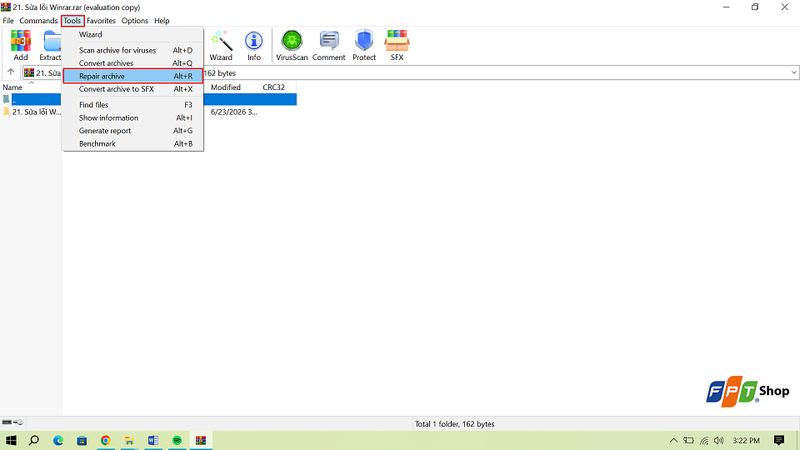Click the '6/23/2026 3...' modified date cell

[234, 112]
